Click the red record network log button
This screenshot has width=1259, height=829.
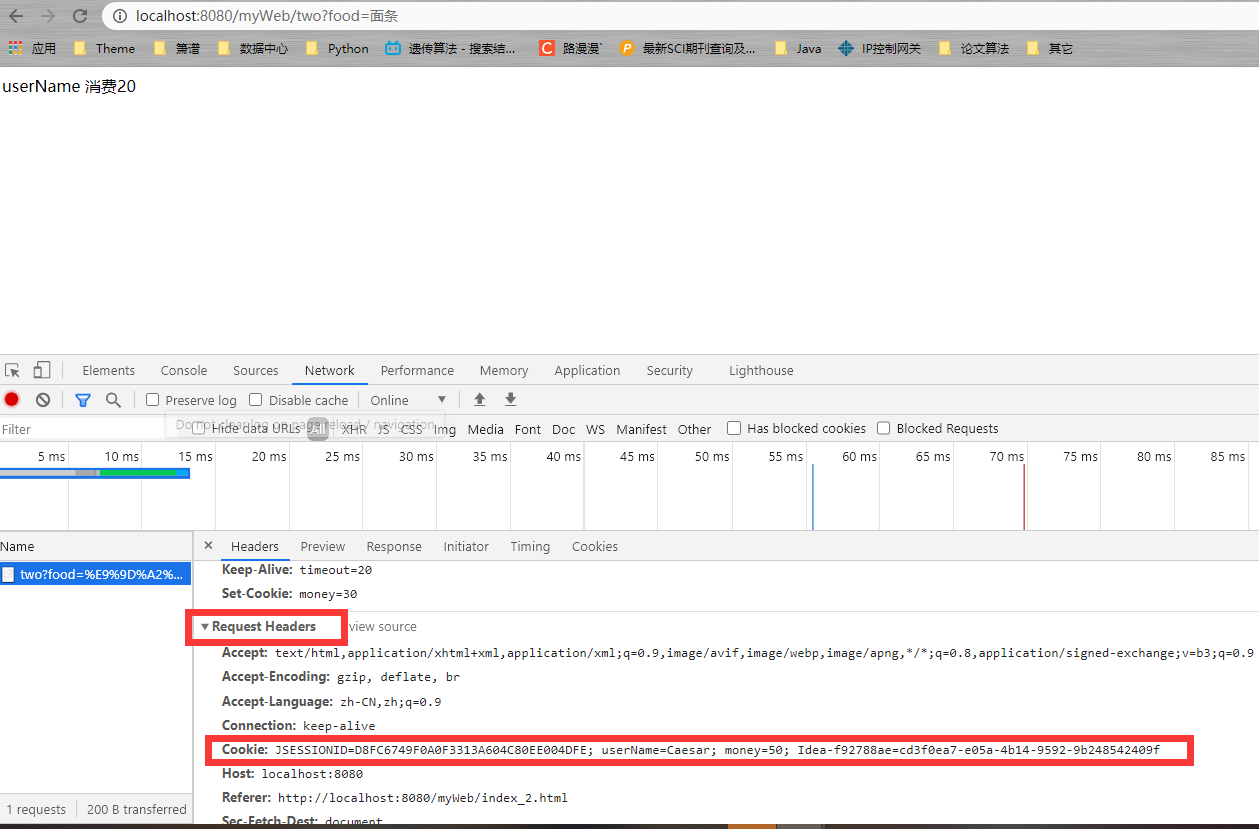tap(11, 399)
